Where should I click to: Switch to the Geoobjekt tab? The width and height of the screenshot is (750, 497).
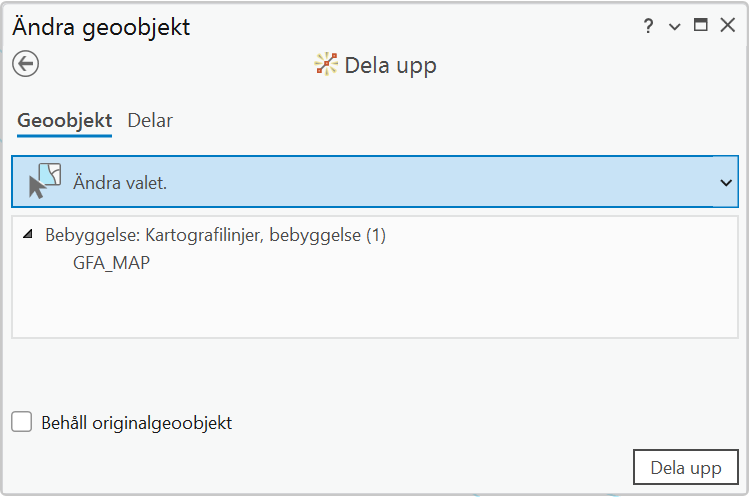(x=64, y=121)
